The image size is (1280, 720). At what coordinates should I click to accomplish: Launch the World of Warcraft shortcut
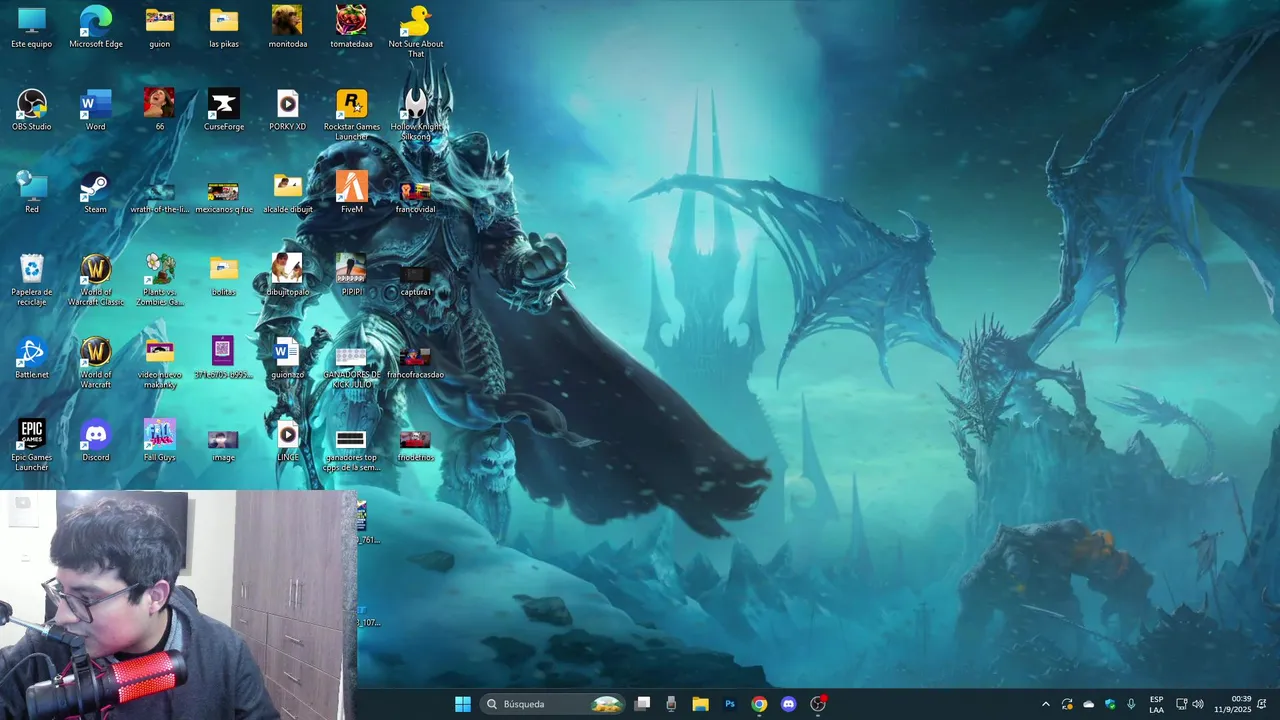tap(96, 363)
